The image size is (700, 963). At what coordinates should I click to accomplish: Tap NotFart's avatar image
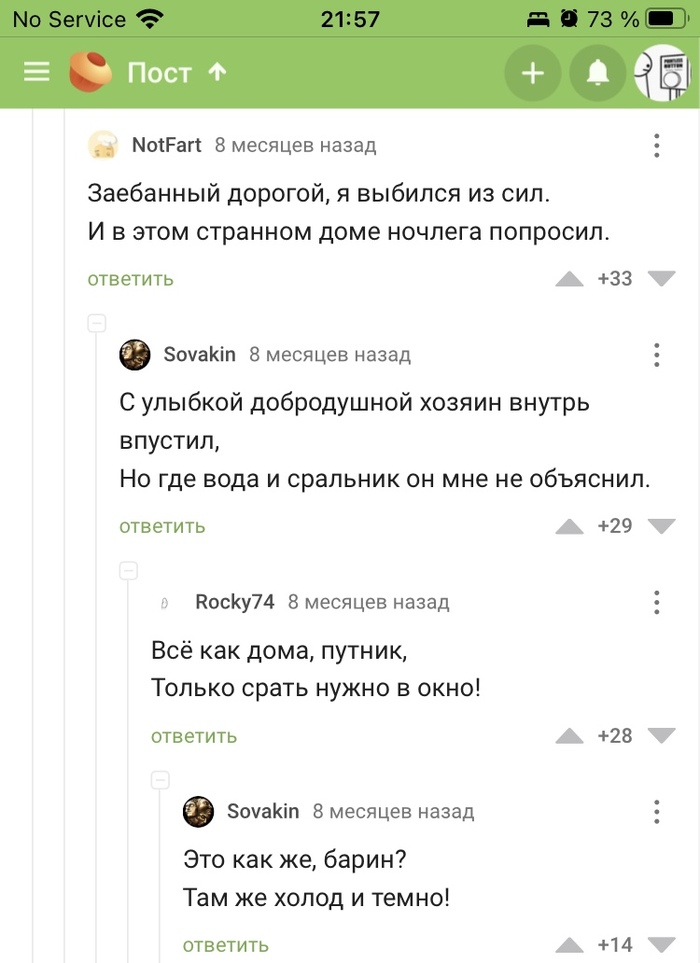click(x=103, y=146)
